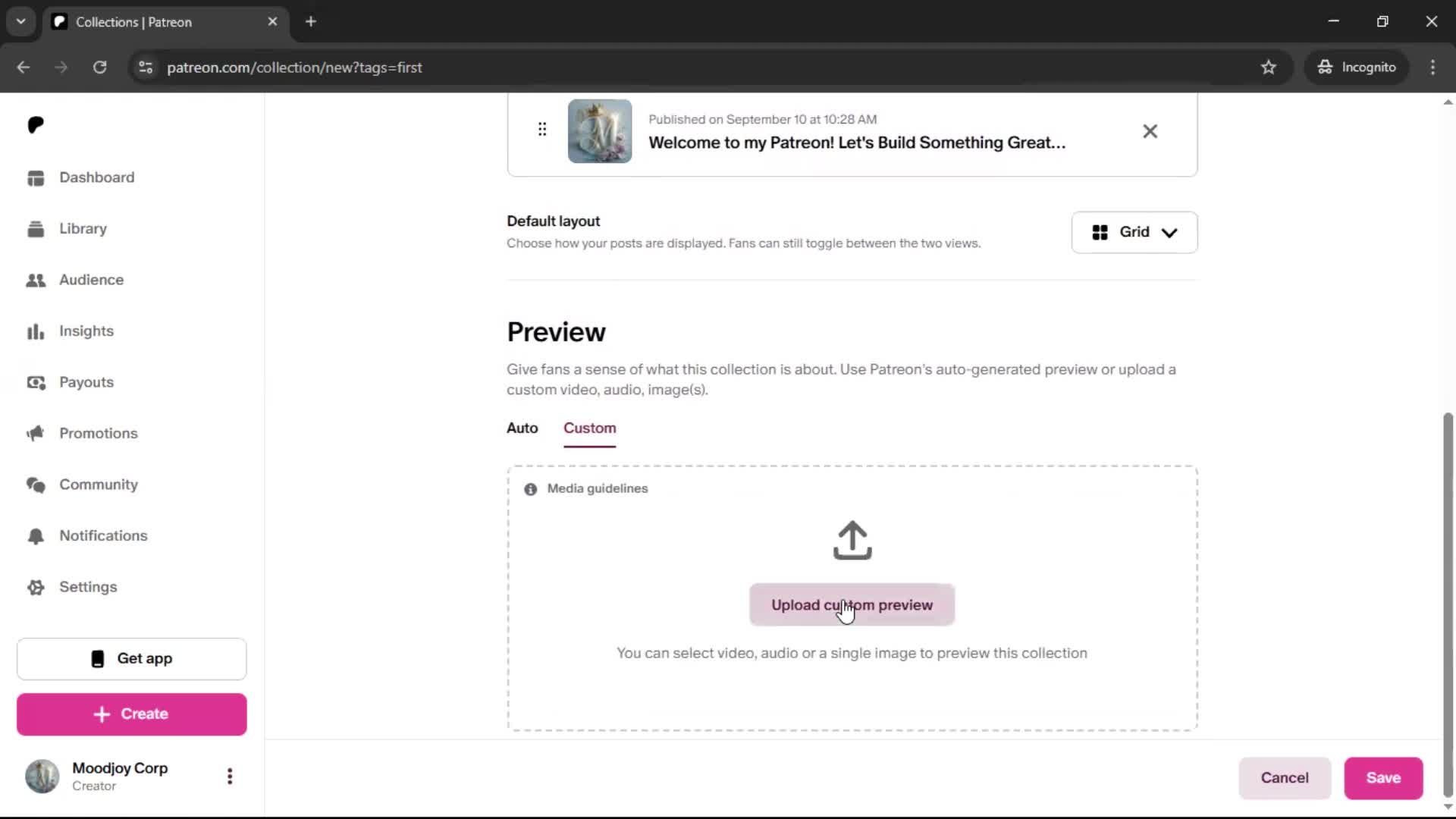The height and width of the screenshot is (819, 1456).
Task: Expand the Grid layout dropdown
Action: coord(1134,232)
